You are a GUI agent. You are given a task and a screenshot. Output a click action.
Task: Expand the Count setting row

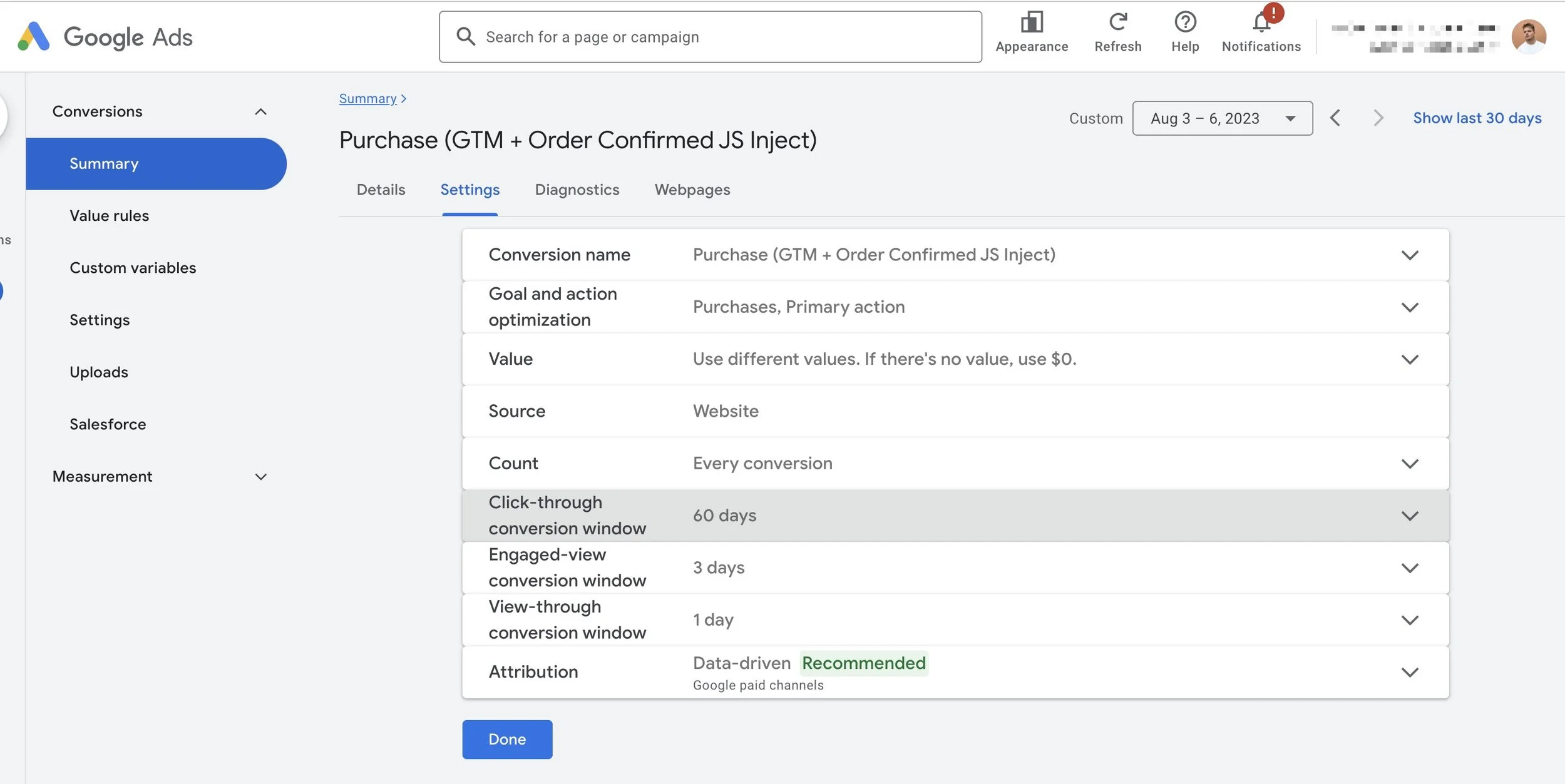click(x=1409, y=464)
